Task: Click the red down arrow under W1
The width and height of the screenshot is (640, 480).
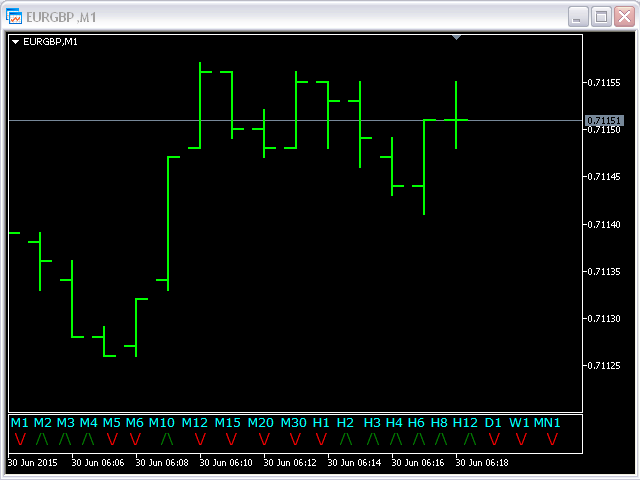Action: pyautogui.click(x=521, y=440)
